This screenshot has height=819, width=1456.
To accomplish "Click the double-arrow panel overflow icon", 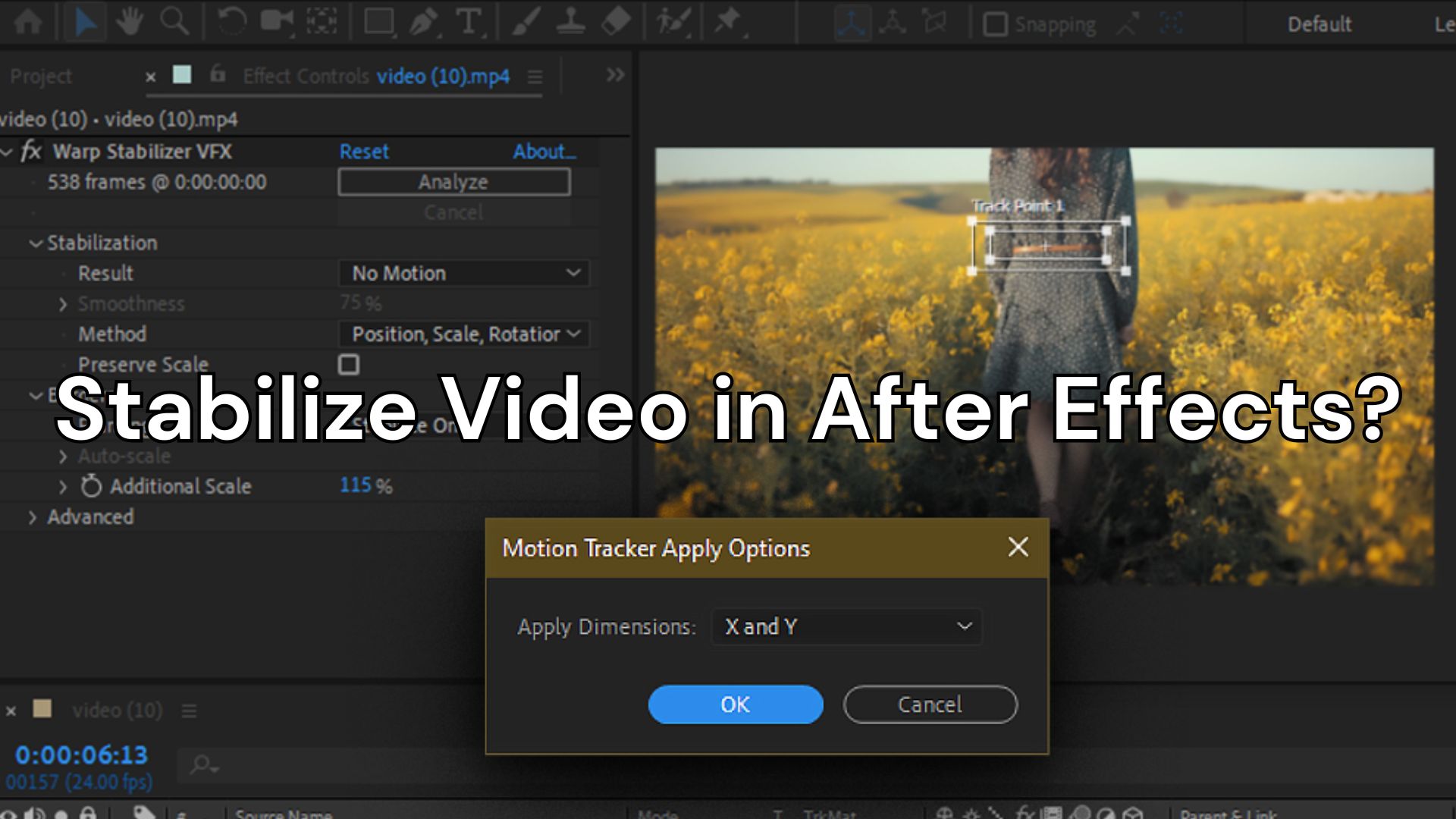I will tap(615, 75).
